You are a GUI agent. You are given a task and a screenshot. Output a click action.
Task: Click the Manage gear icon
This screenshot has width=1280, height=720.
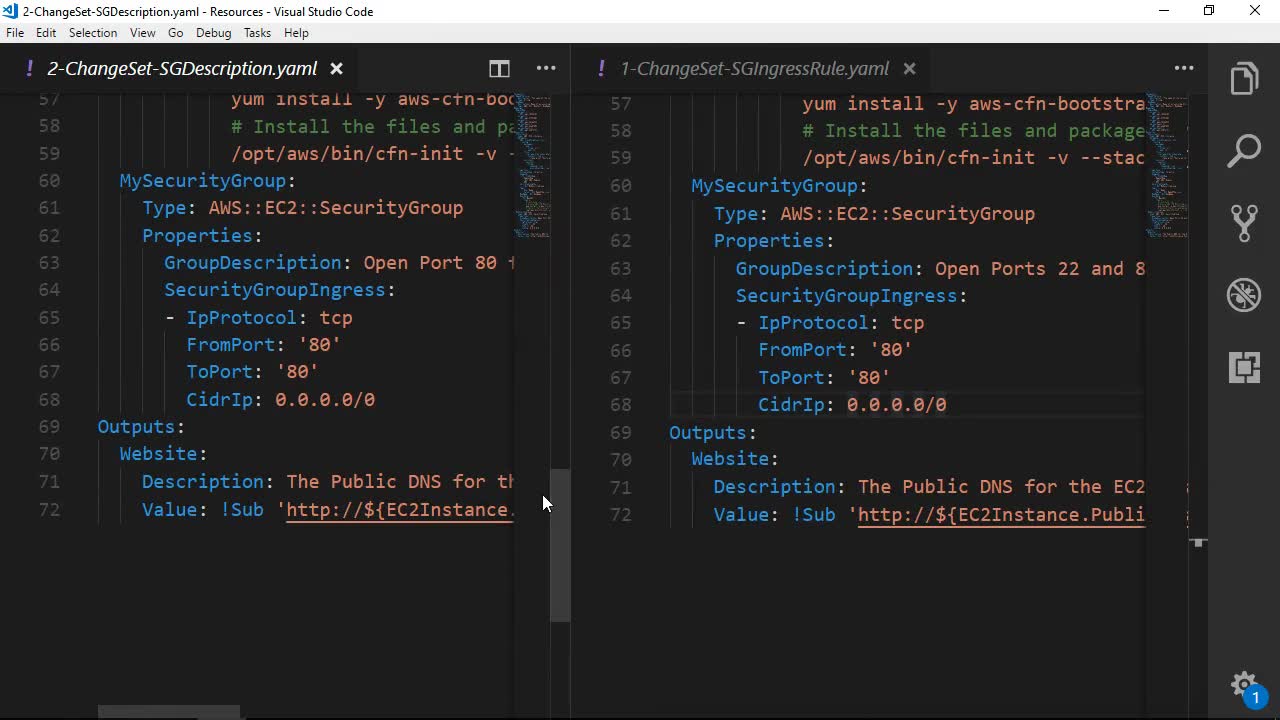tap(1243, 685)
